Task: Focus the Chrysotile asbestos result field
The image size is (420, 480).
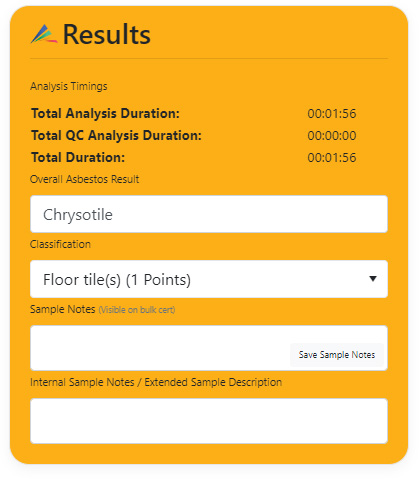Action: pyautogui.click(x=209, y=214)
